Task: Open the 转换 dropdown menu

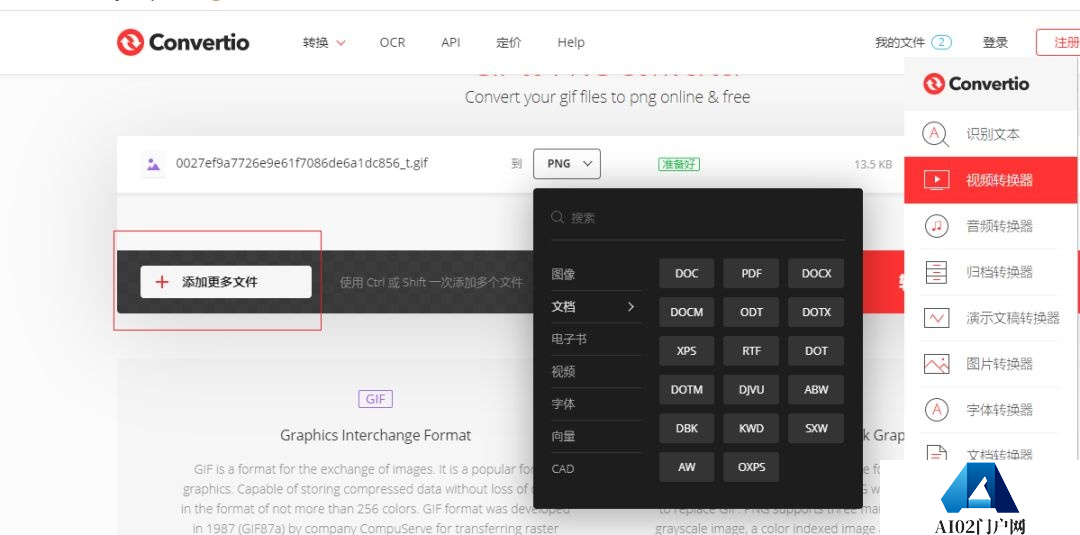Action: tap(324, 43)
